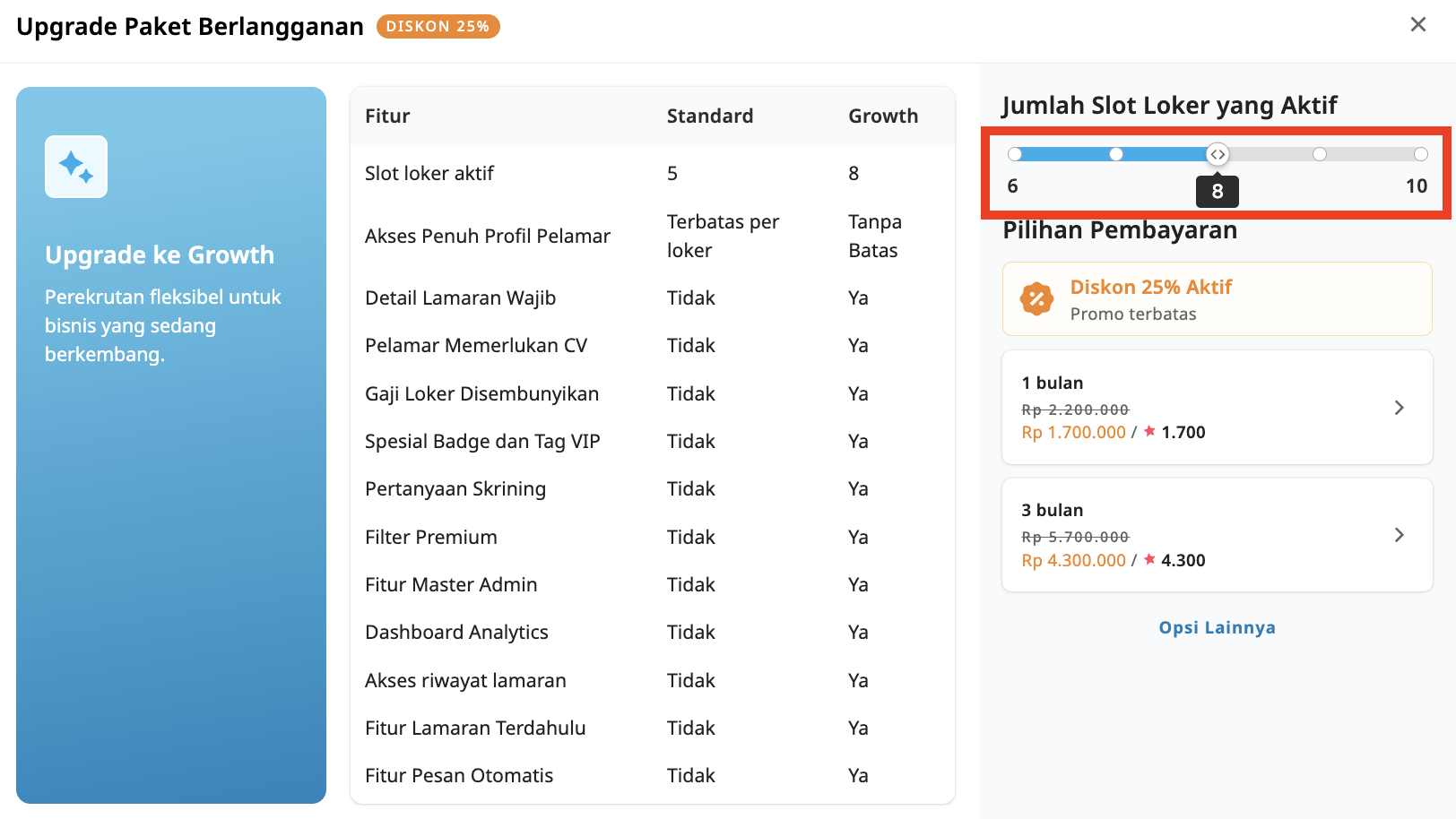Click the Growth column header in the table
Viewport: 1456px width, 819px height.
882,116
